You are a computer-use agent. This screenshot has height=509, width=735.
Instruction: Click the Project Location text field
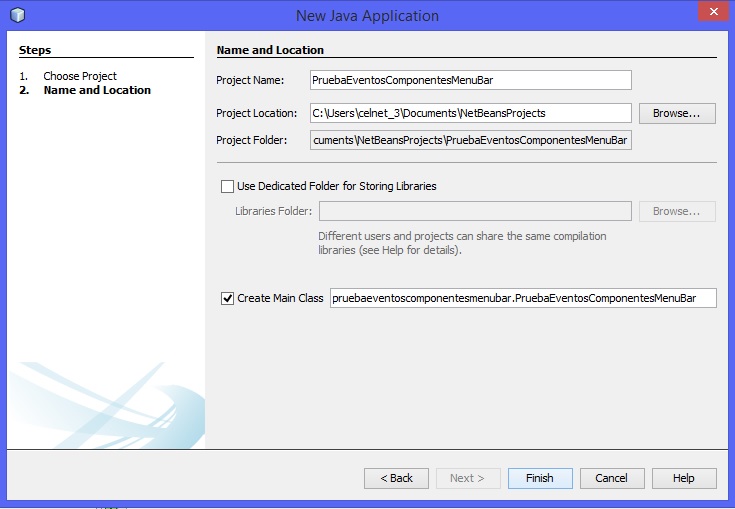[470, 113]
